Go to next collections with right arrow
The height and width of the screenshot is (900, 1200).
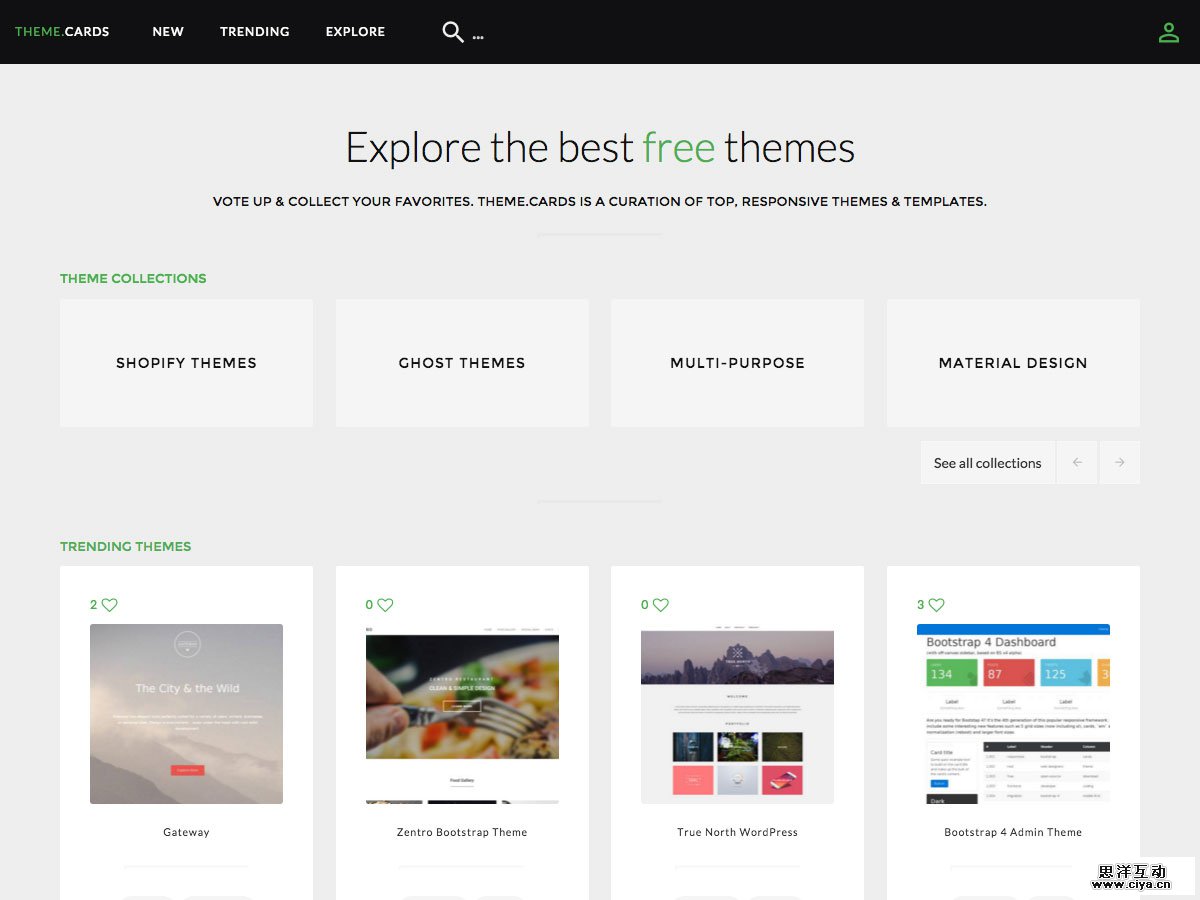[1119, 463]
